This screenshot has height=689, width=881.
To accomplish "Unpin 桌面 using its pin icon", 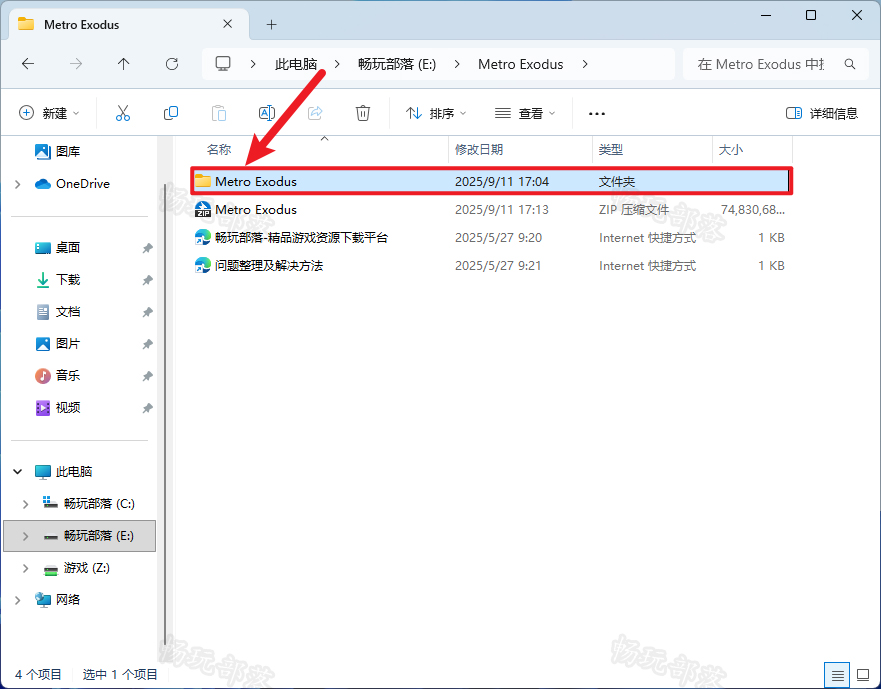I will tap(147, 248).
